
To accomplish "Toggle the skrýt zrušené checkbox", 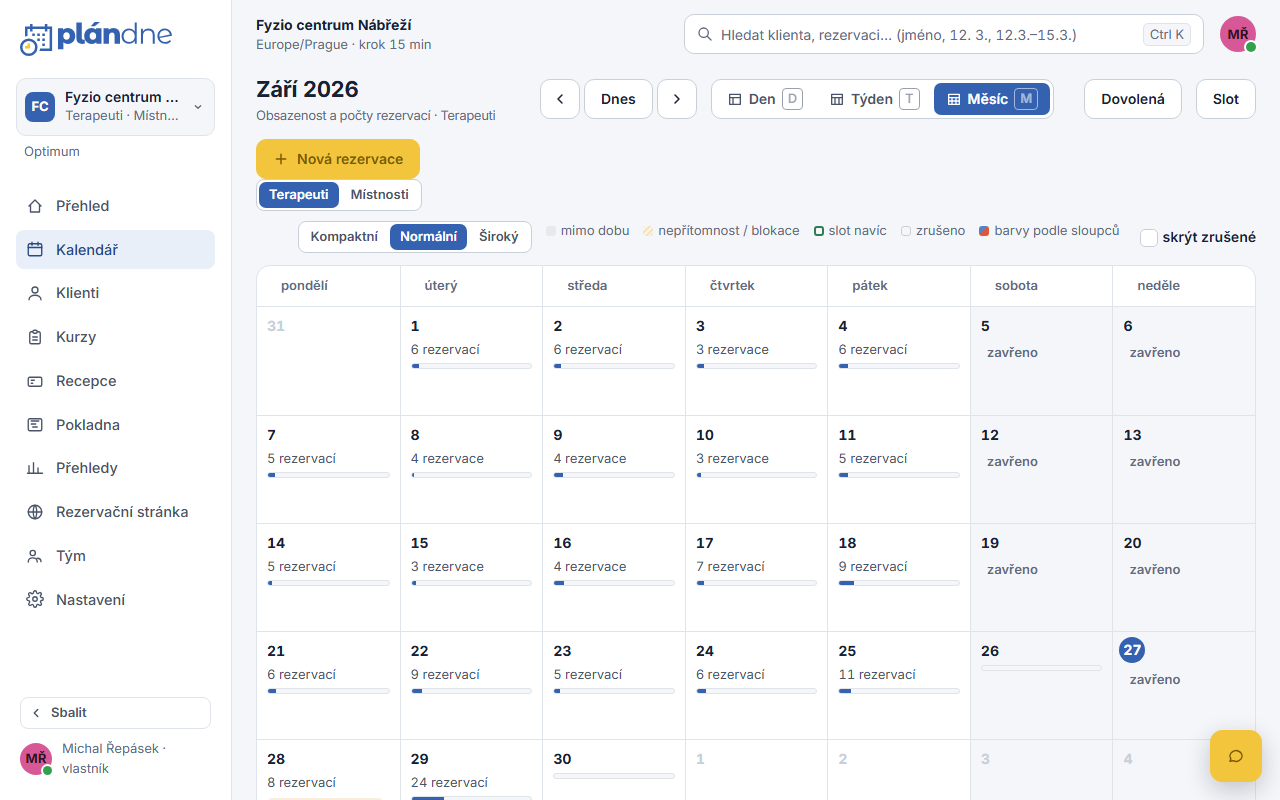I will (1149, 237).
